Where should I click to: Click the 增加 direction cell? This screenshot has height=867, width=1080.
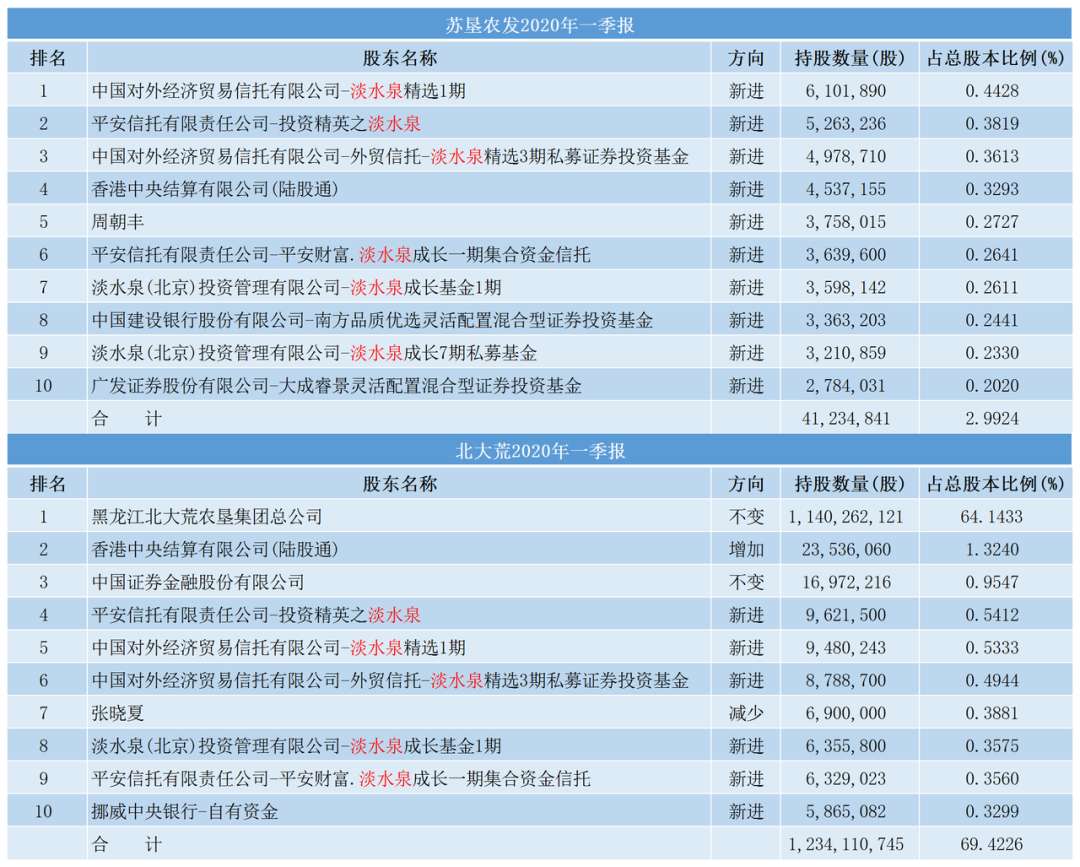click(x=746, y=549)
